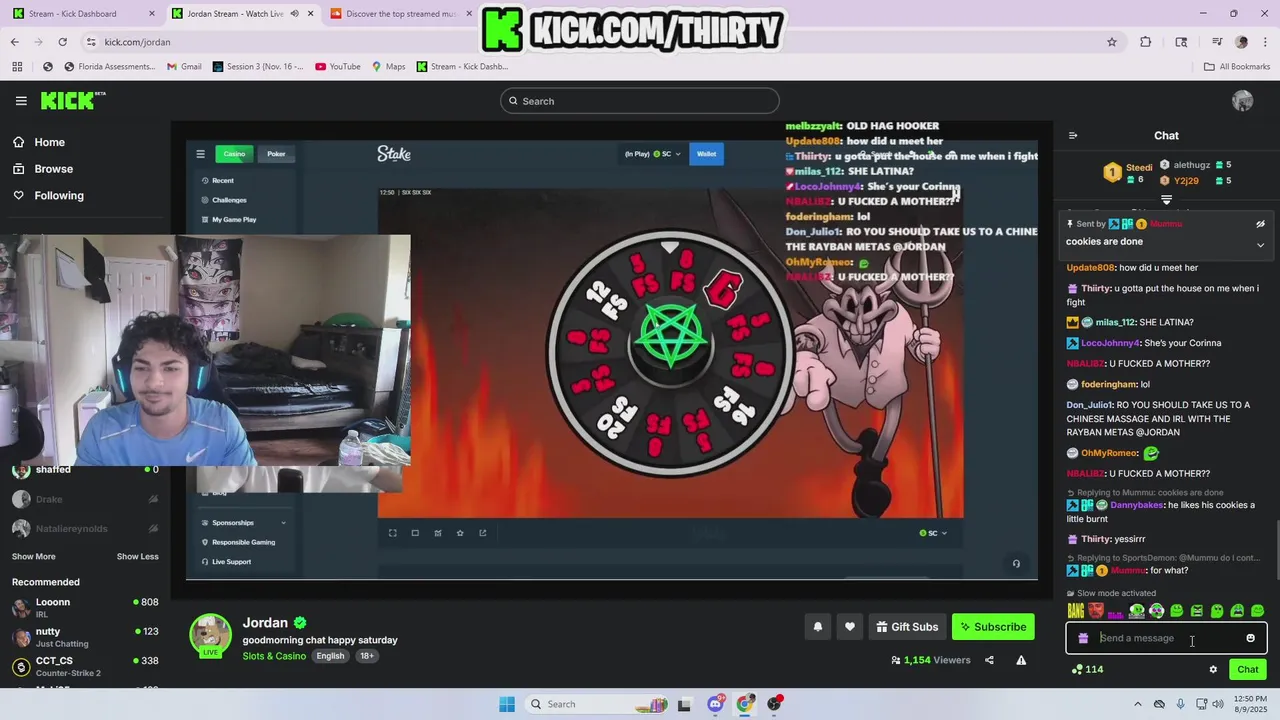This screenshot has width=1280, height=720.
Task: Hide the pinned message with the eye-slash icon
Action: click(1260, 224)
